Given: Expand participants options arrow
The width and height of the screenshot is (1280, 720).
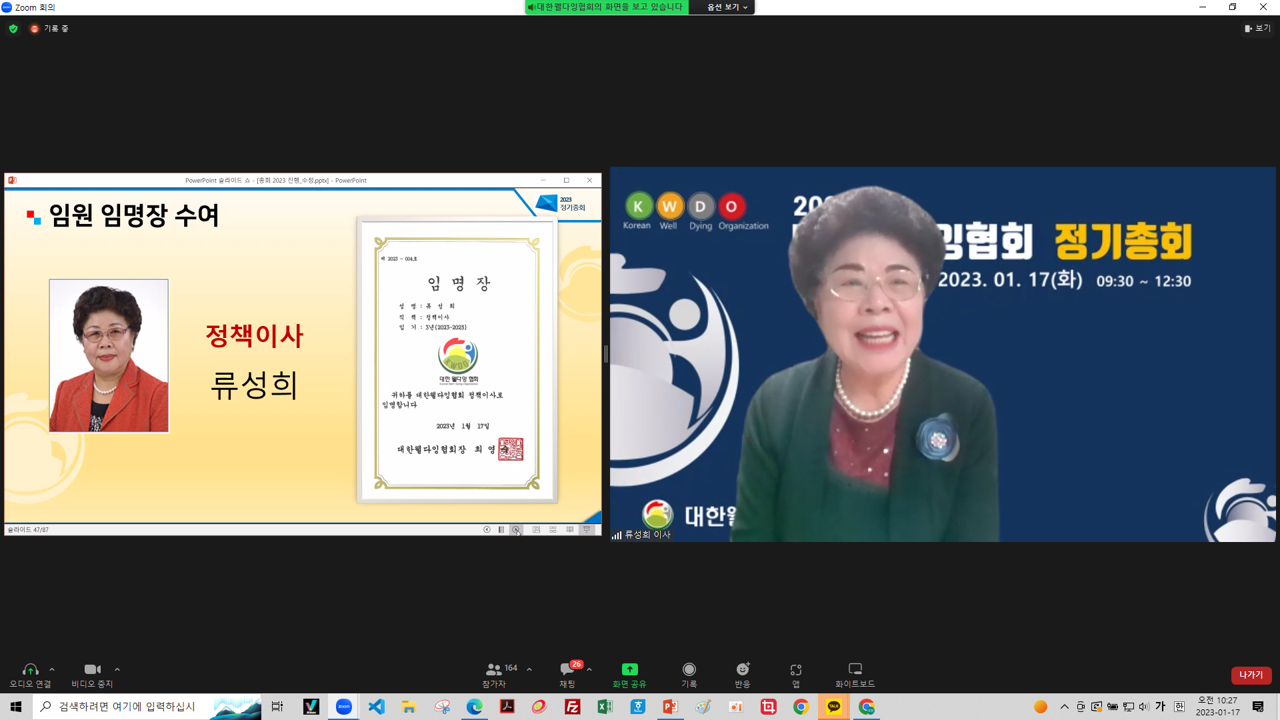Looking at the screenshot, I should tap(529, 670).
